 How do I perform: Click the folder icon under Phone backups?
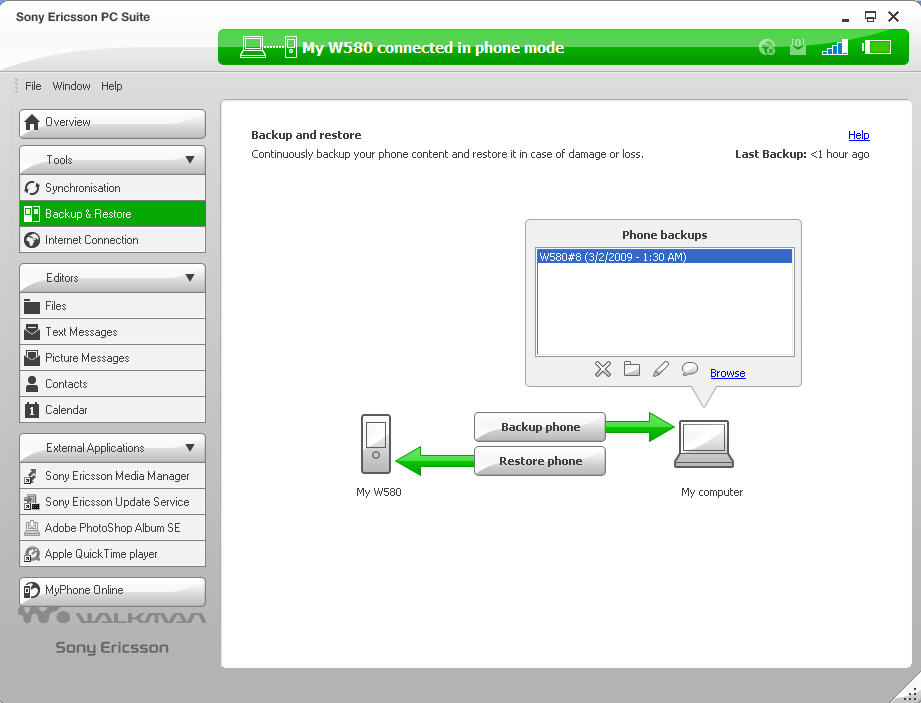tap(631, 369)
